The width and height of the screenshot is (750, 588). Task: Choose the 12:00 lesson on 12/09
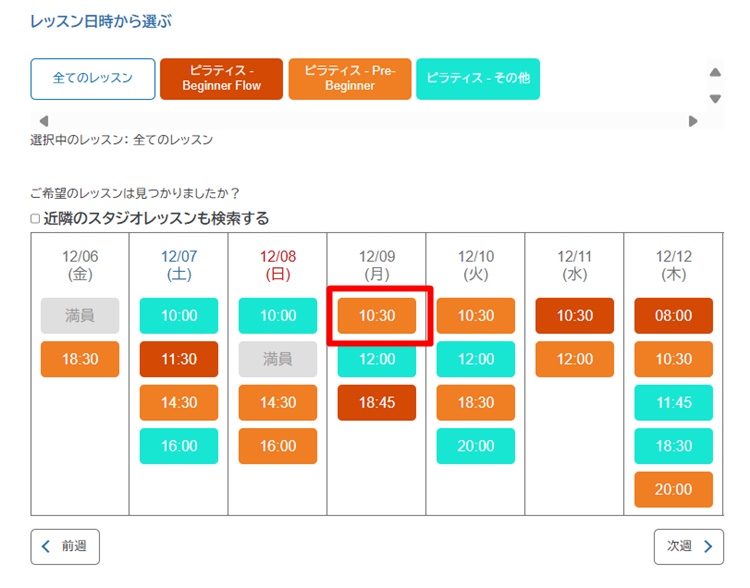(377, 360)
